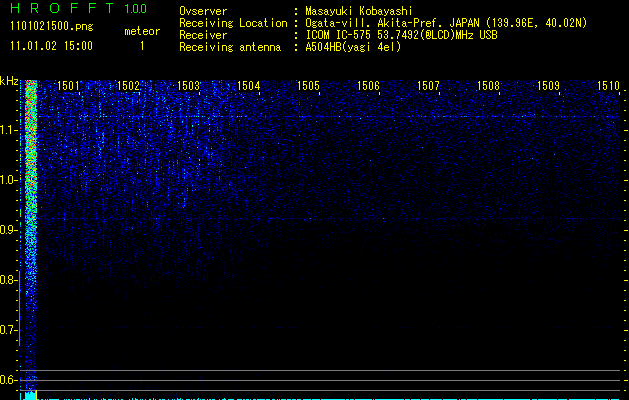
Task: Click the 1508 time axis marker
Action: (x=489, y=86)
